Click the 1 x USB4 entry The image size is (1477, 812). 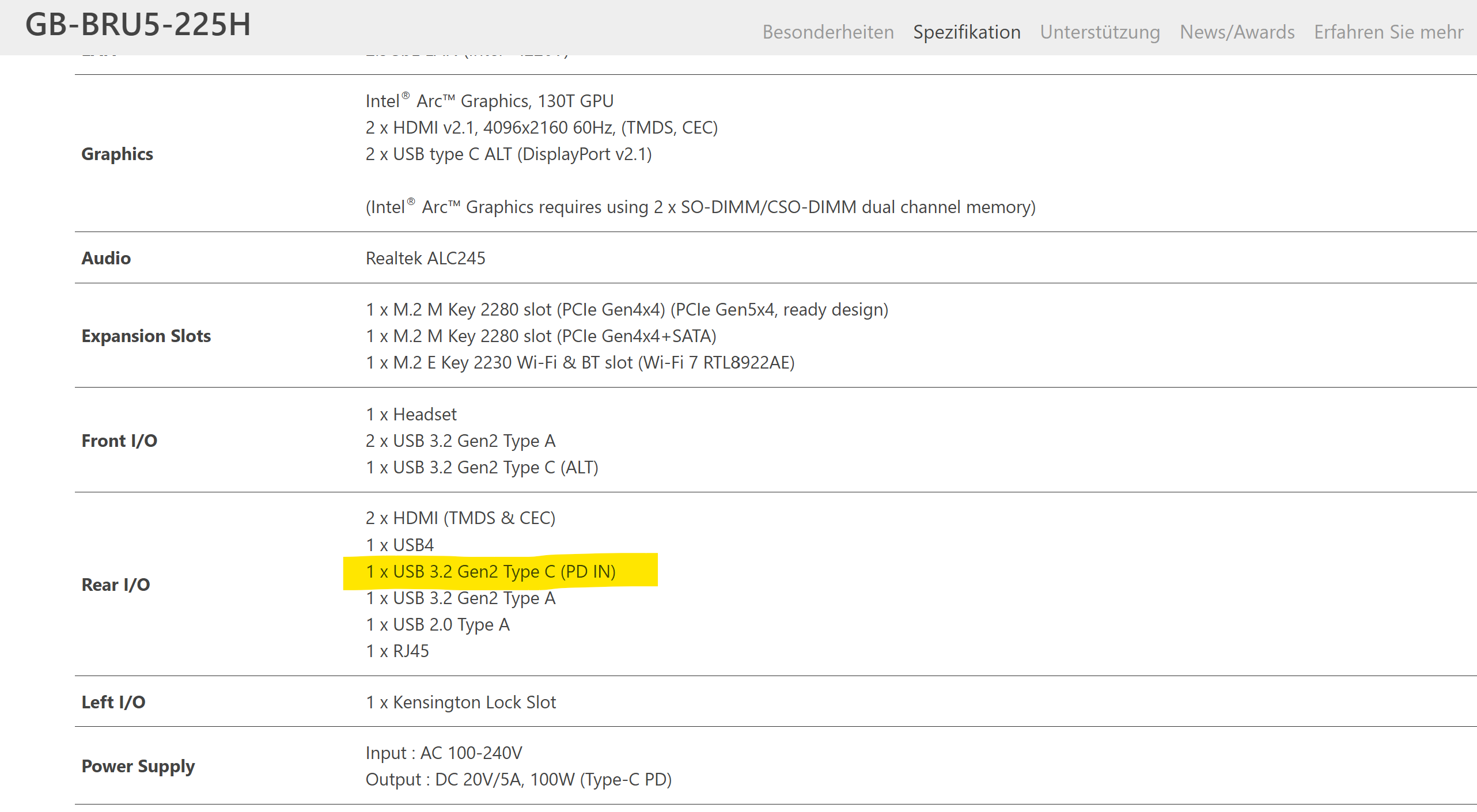[400, 545]
